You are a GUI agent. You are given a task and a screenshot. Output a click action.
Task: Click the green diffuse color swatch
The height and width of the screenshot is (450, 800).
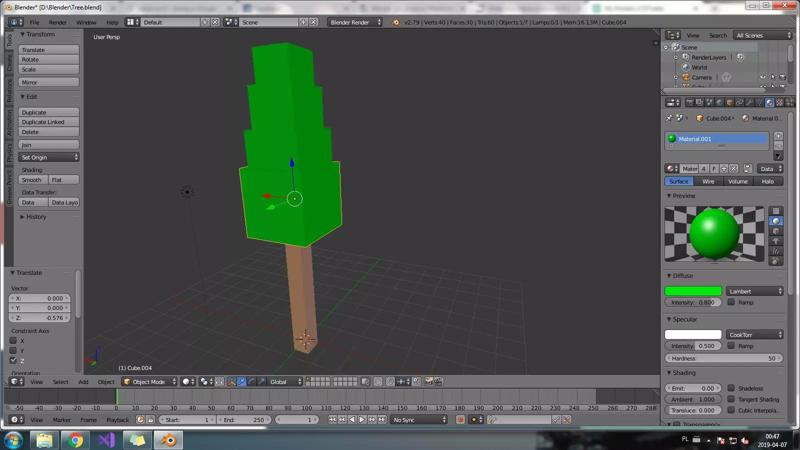(693, 291)
